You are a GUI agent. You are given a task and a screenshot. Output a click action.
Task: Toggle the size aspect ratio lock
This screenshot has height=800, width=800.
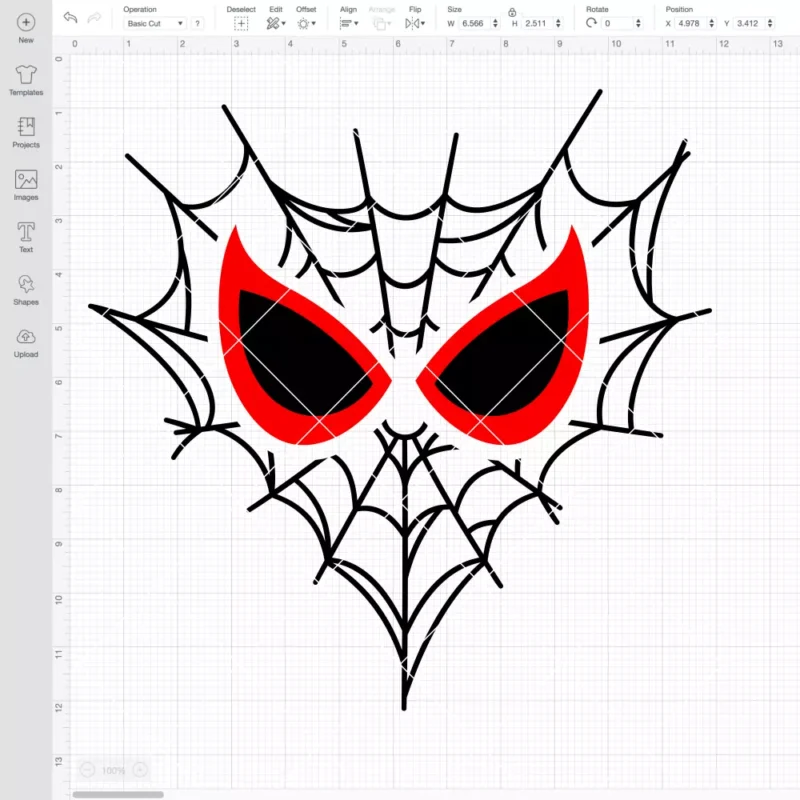tap(512, 12)
